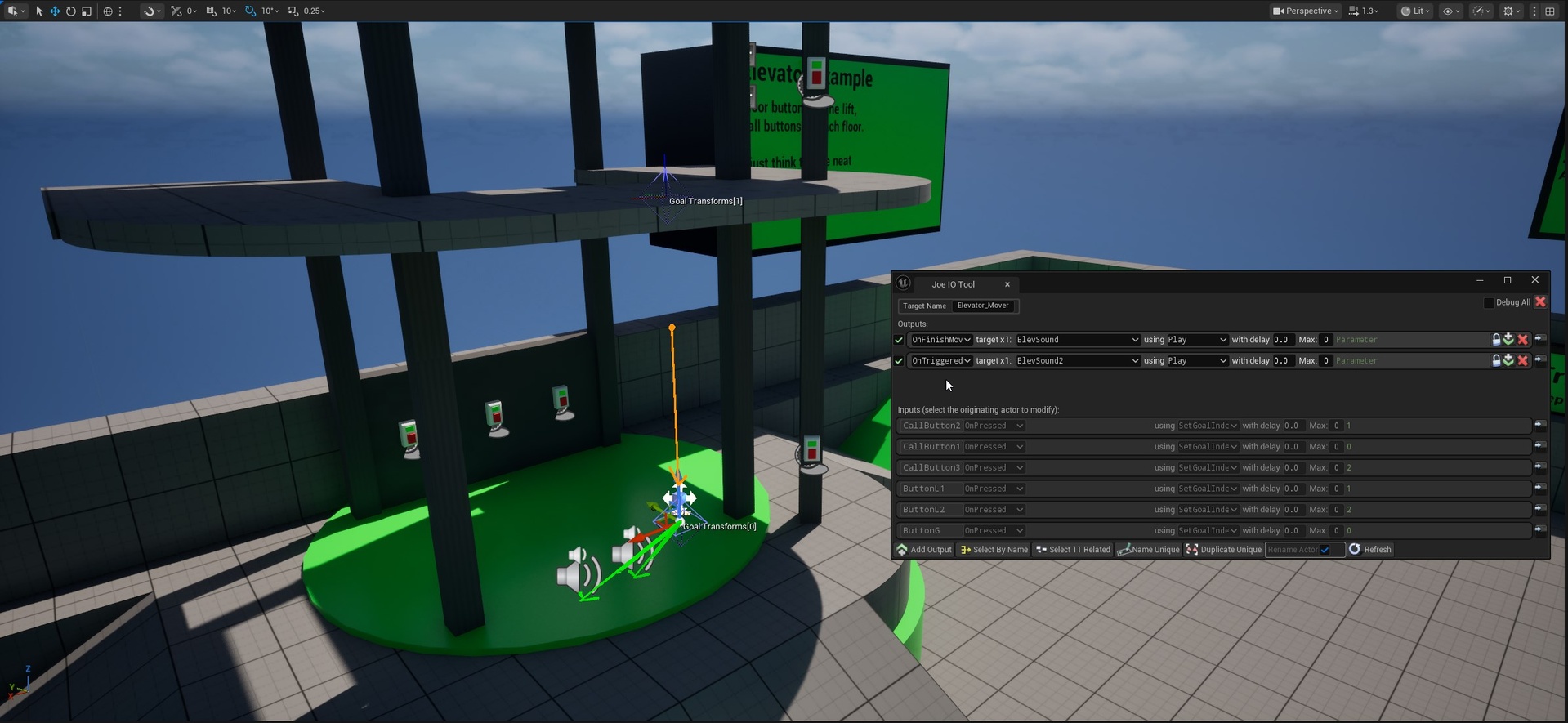Toggle the Rename Actor checkbox
Screen dimensions: 1568x723
click(x=1325, y=550)
